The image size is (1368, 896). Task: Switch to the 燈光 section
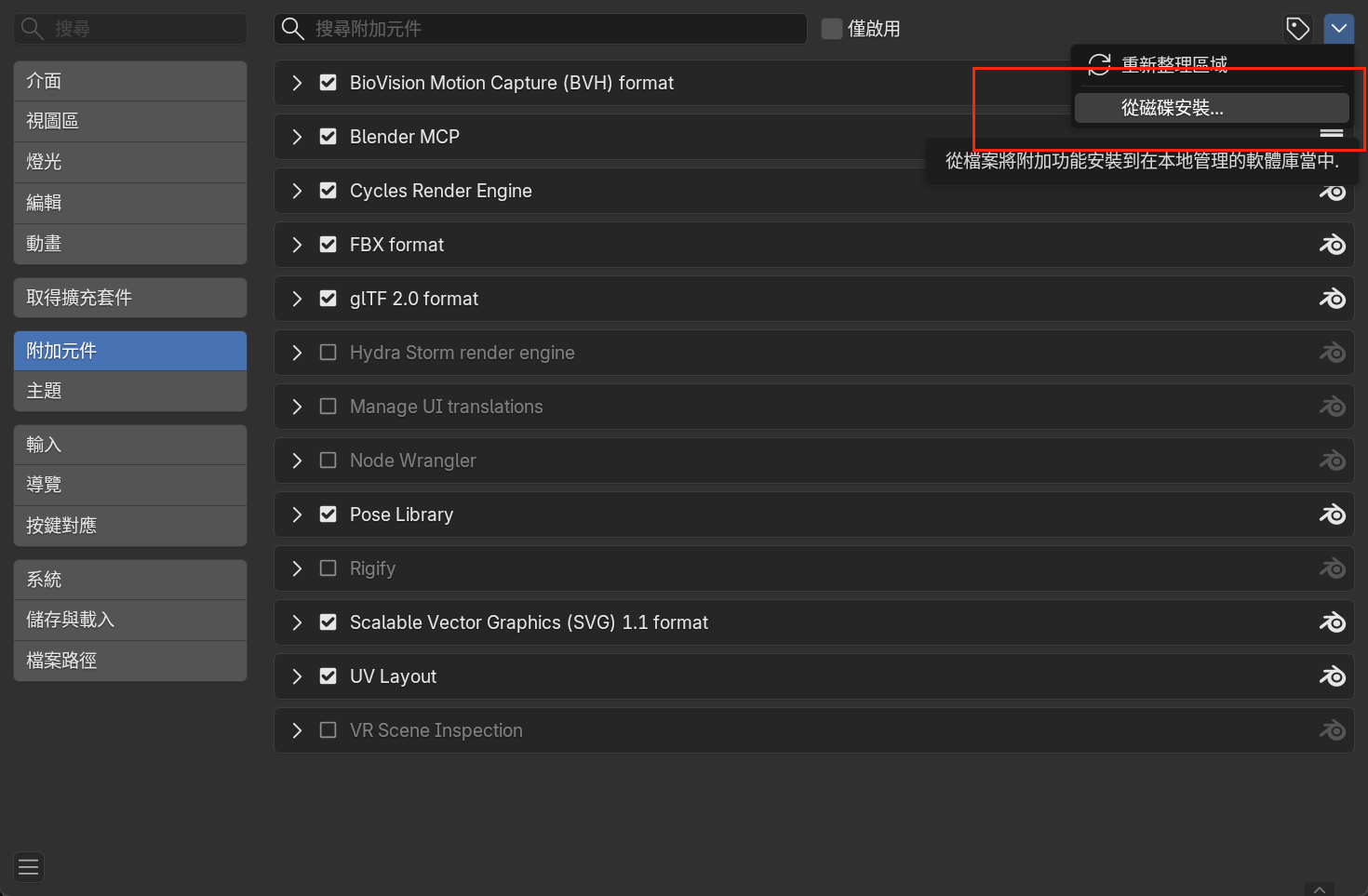pos(130,162)
